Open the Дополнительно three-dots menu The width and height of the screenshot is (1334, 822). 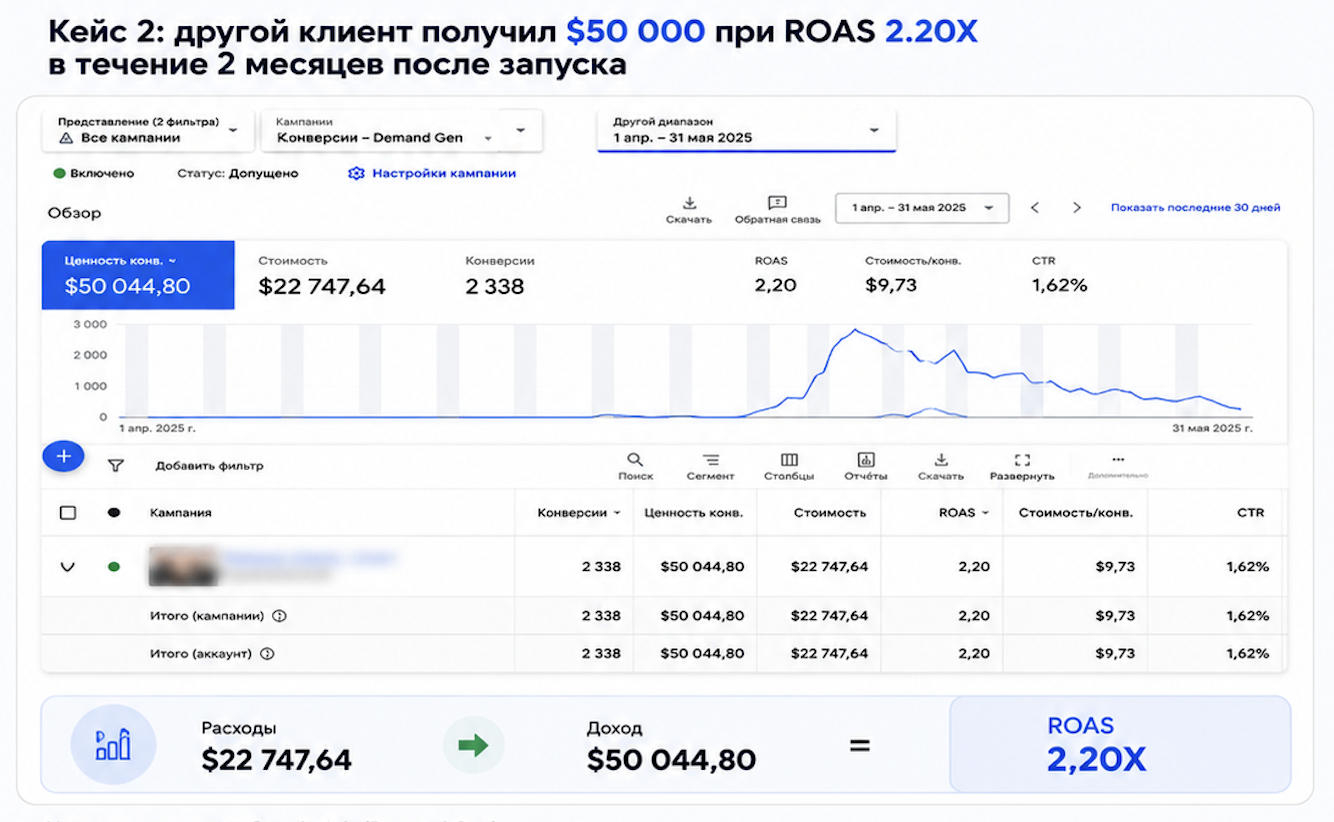coord(1118,466)
